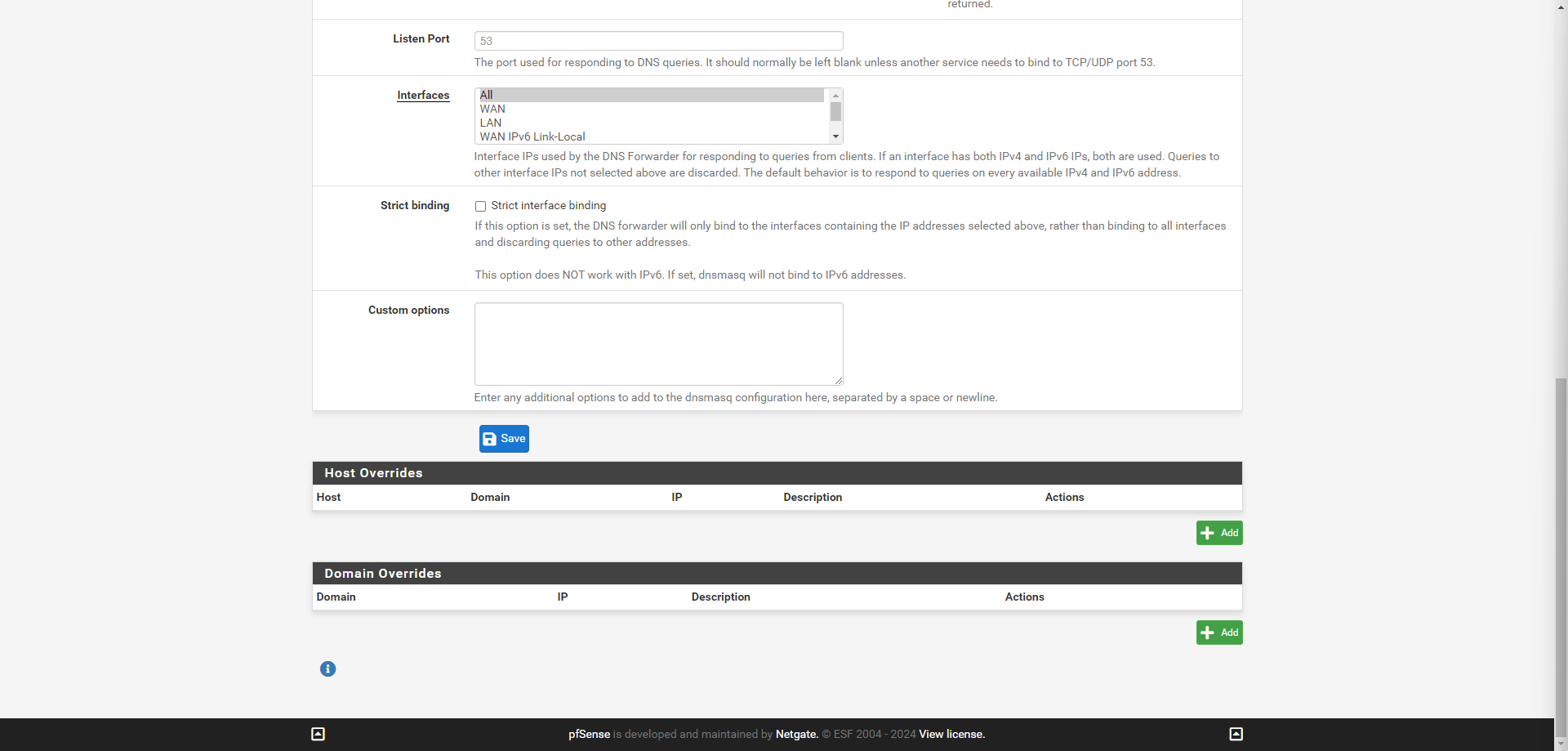1568x751 pixels.
Task: Open the Netgate link in footer
Action: (797, 734)
